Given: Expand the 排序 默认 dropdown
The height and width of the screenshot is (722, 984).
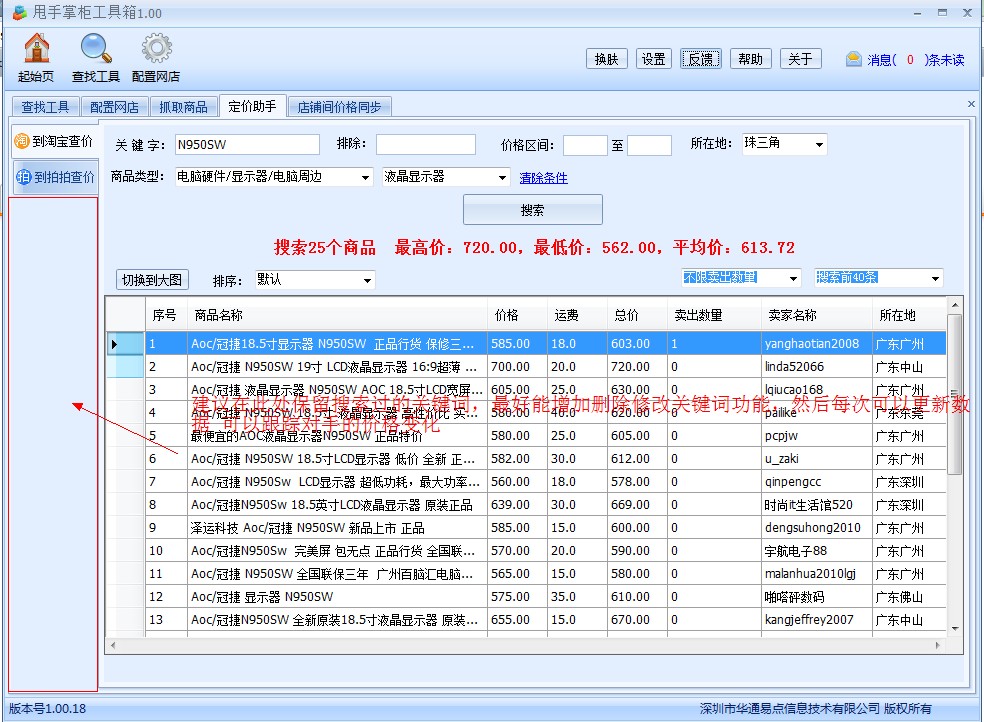Looking at the screenshot, I should (x=368, y=280).
